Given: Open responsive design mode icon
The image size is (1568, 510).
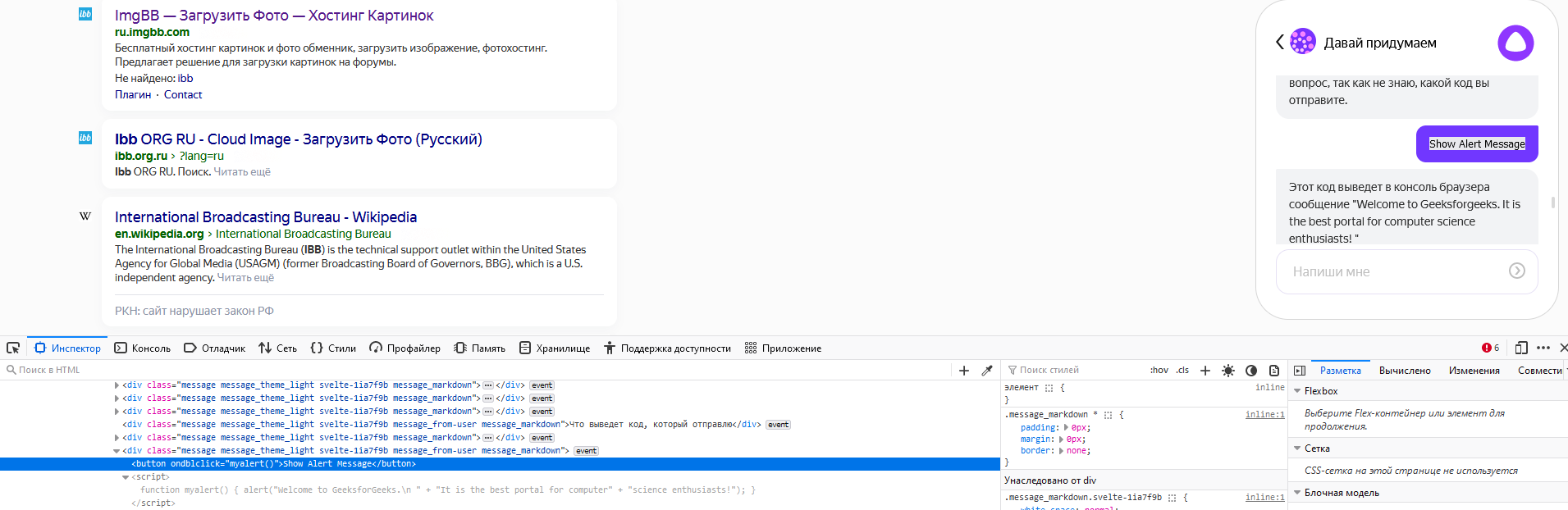Looking at the screenshot, I should click(x=1521, y=348).
